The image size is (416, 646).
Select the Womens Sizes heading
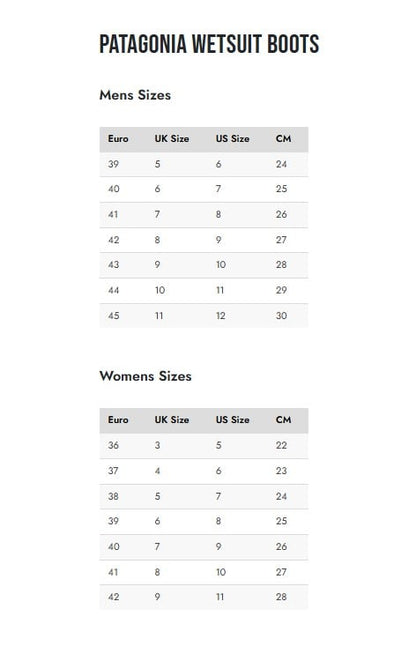145,376
